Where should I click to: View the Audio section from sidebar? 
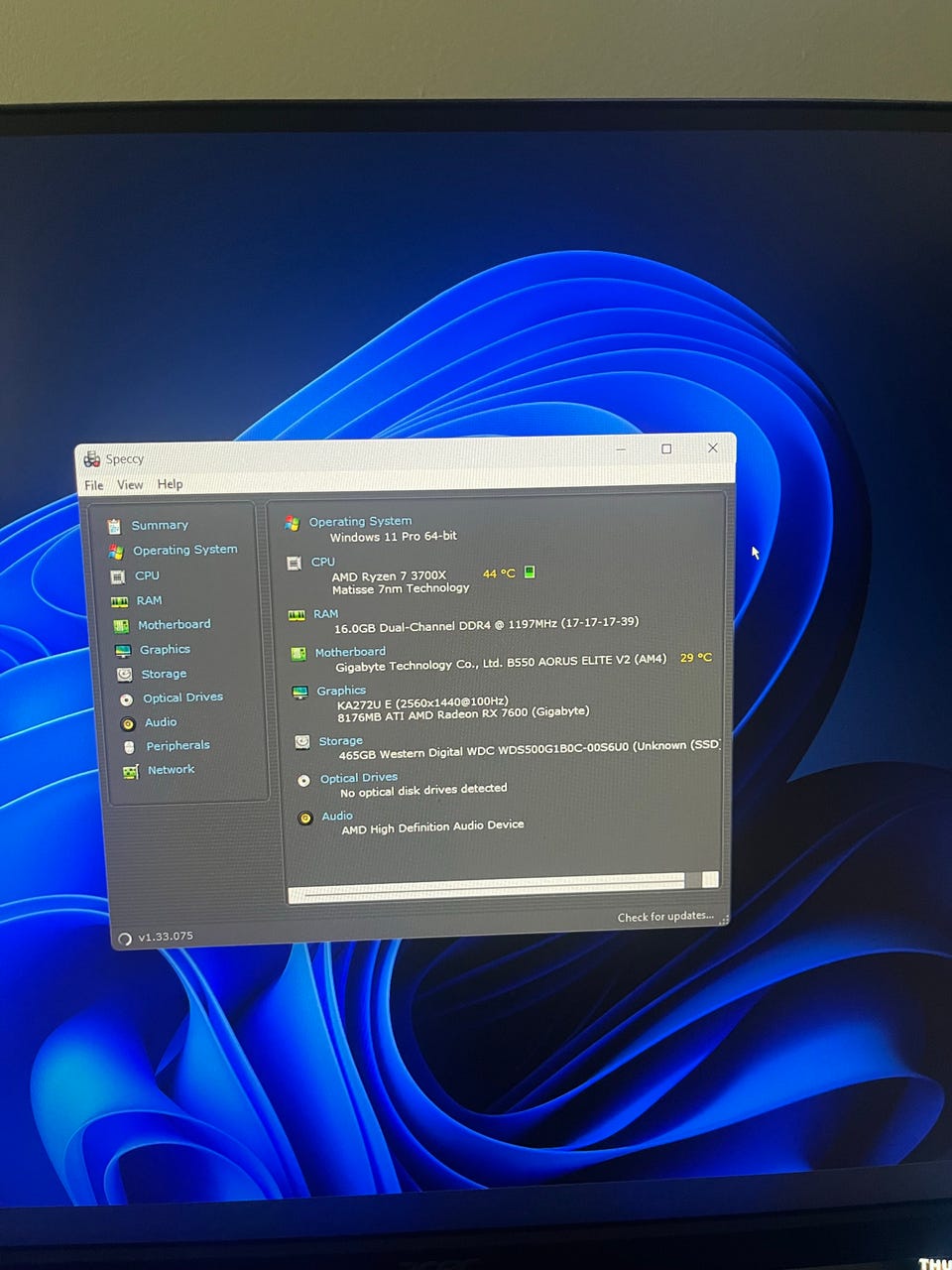tap(161, 722)
